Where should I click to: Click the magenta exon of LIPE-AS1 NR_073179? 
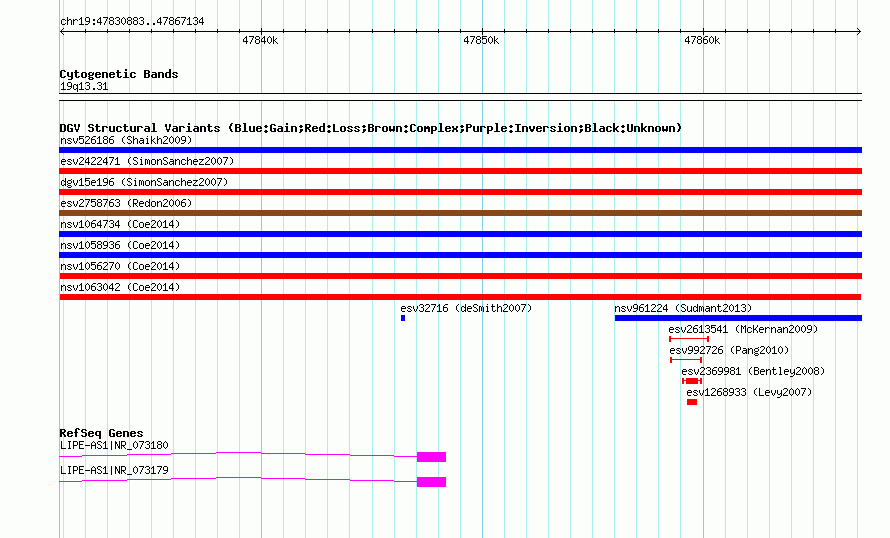pos(431,482)
